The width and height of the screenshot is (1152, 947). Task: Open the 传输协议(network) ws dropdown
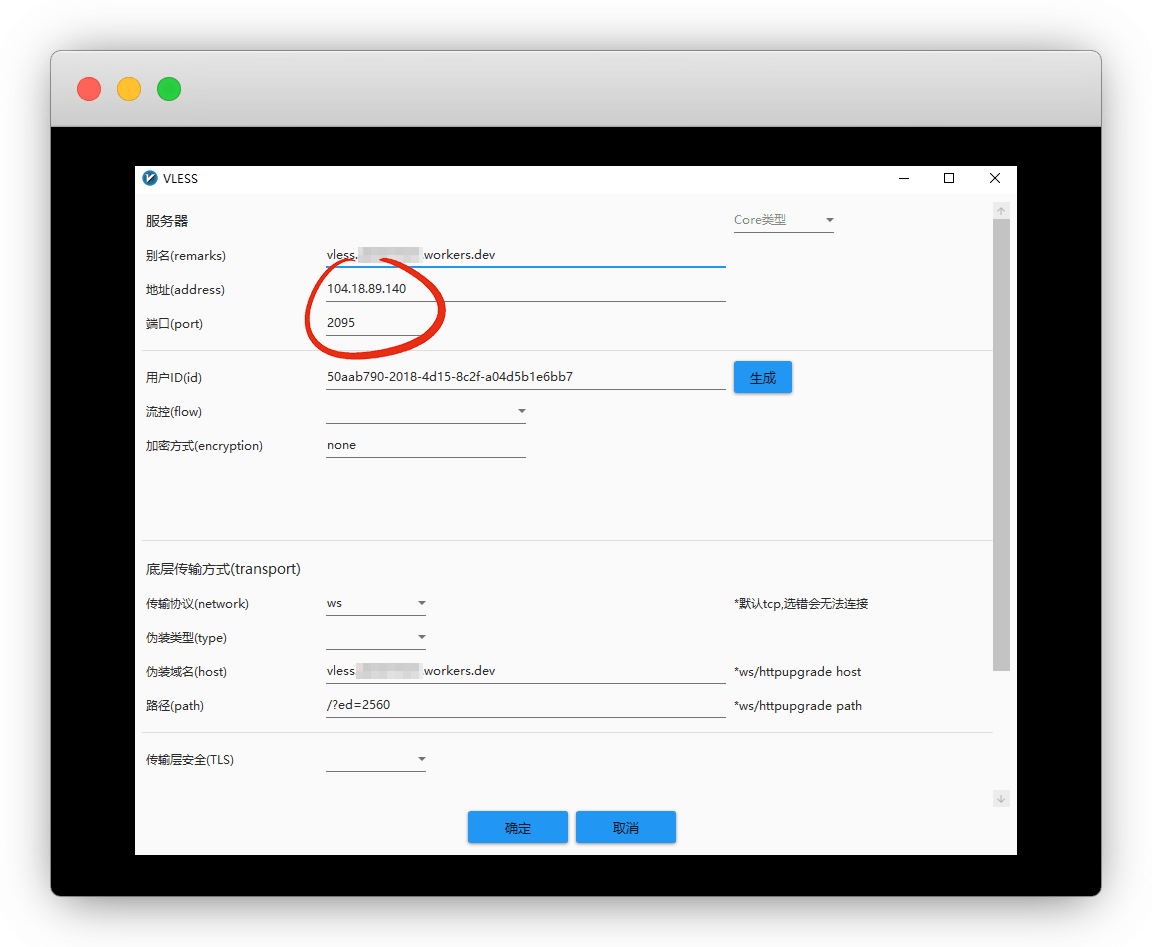click(x=376, y=604)
